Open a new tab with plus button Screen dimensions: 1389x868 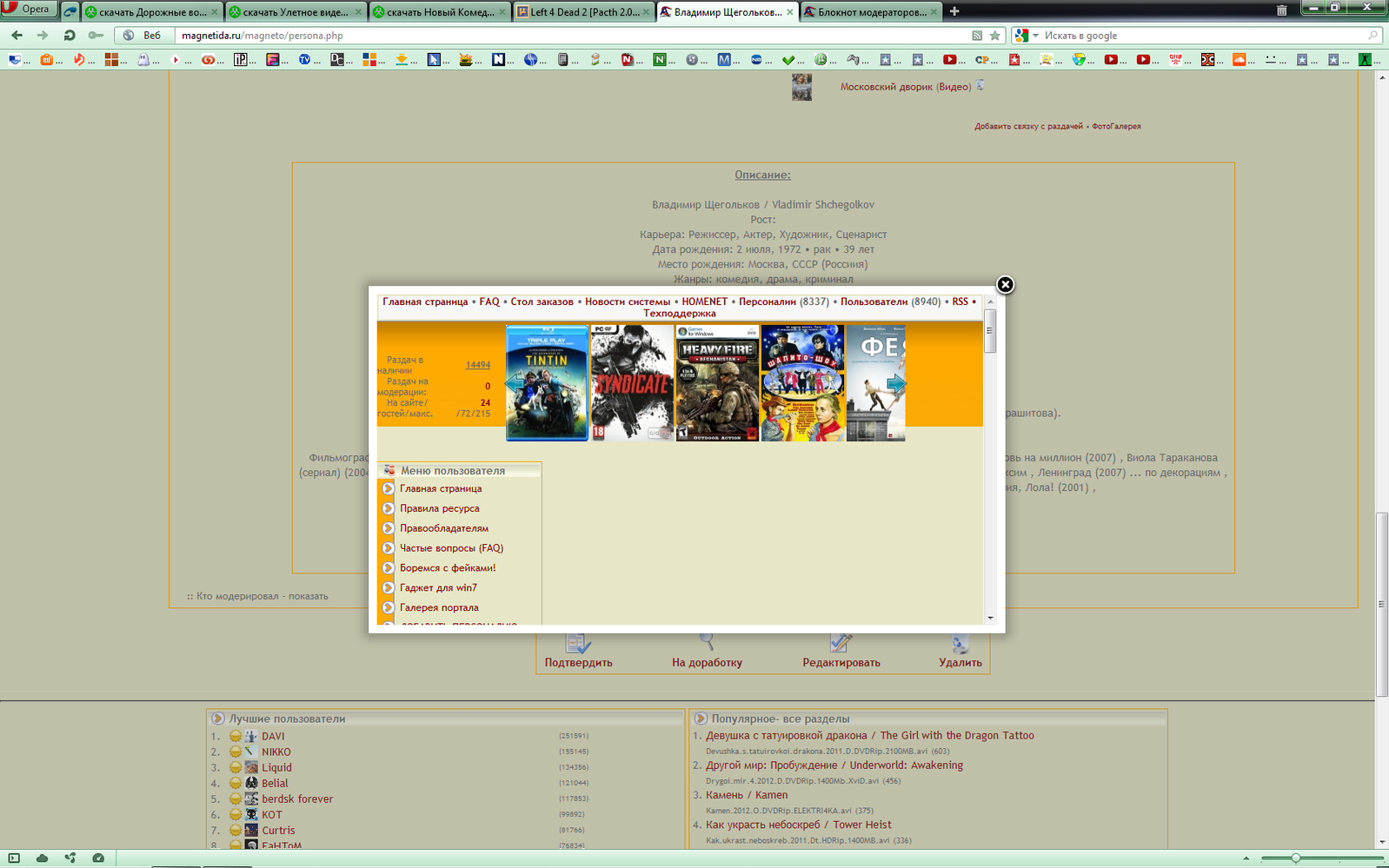954,11
